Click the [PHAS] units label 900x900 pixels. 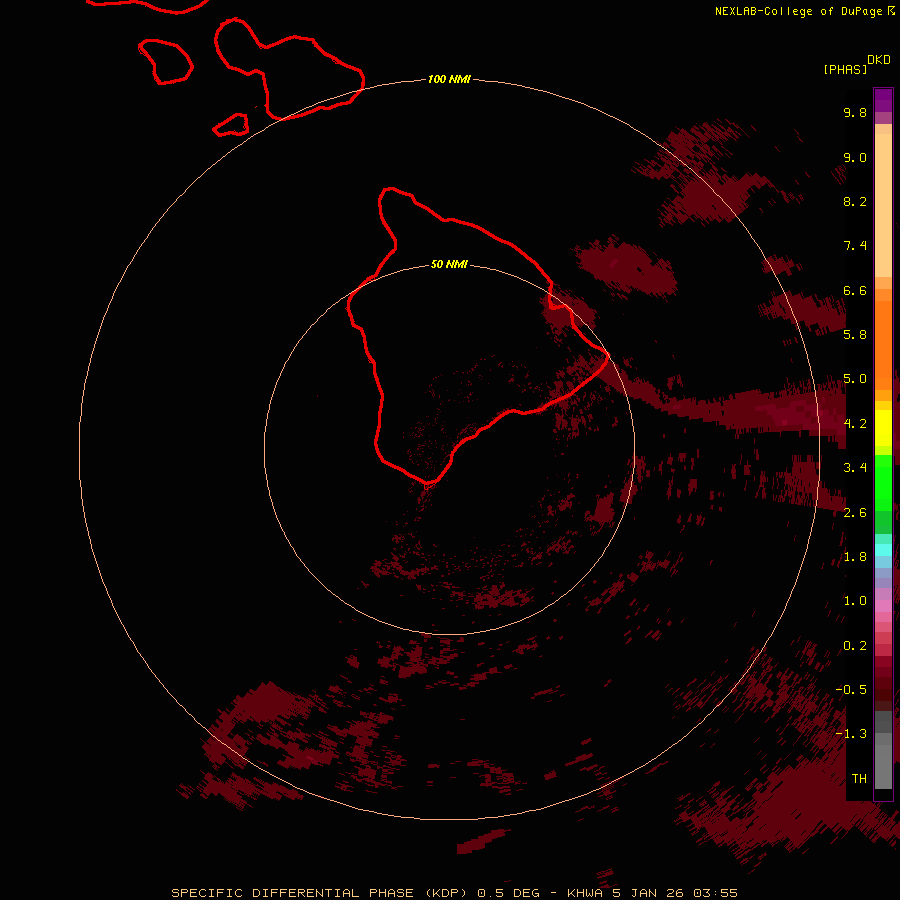tap(845, 69)
